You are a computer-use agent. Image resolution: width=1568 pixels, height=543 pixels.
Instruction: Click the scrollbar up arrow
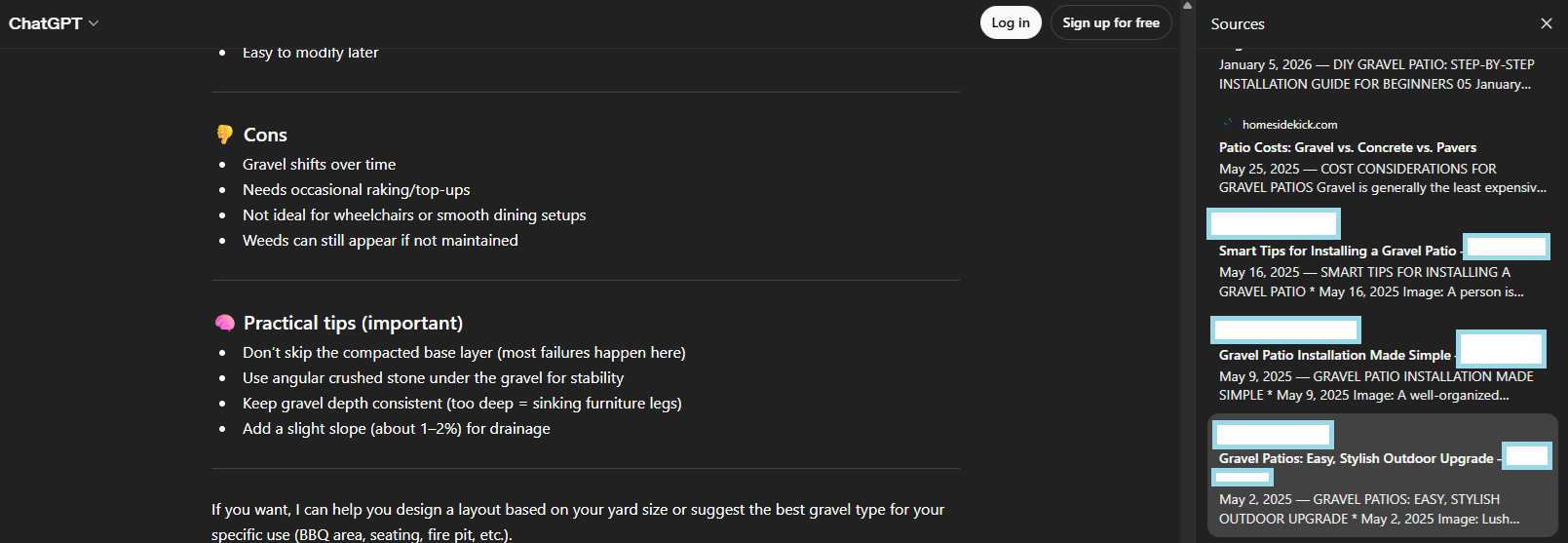[x=1187, y=6]
